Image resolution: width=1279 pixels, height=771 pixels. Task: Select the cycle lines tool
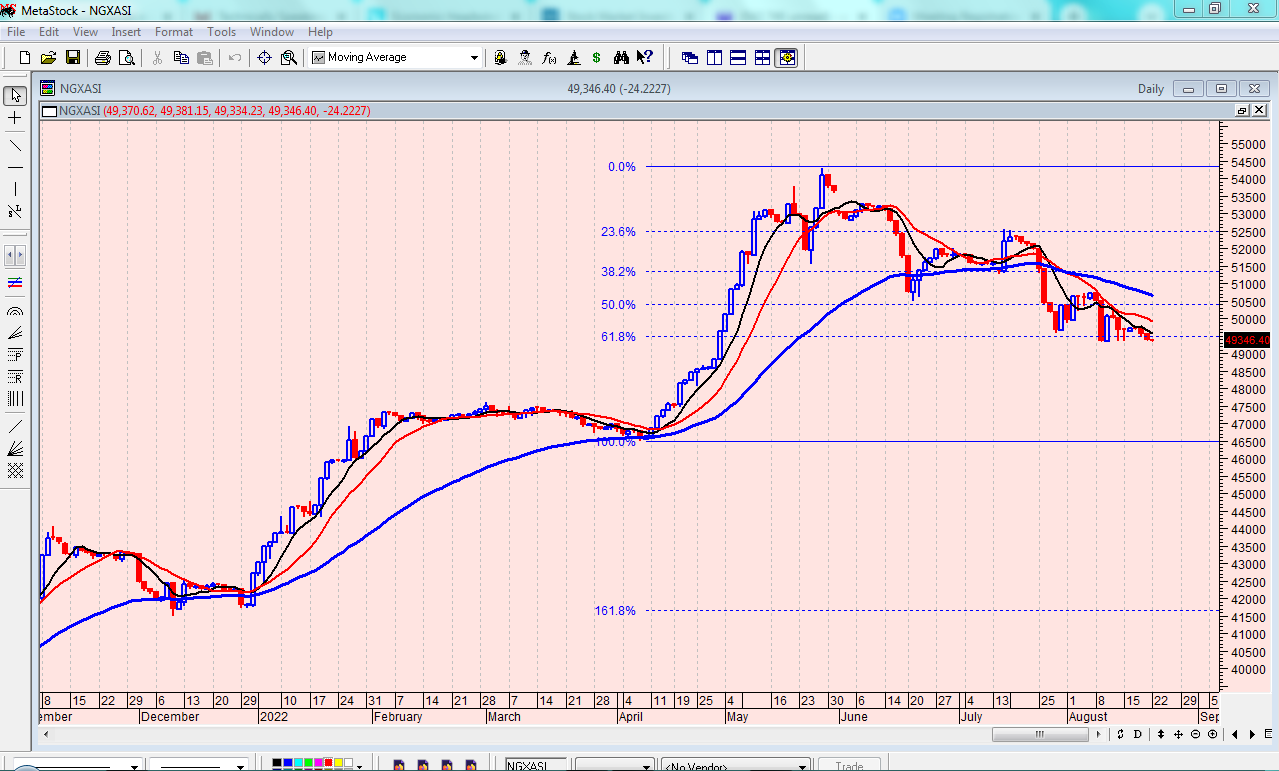pos(15,398)
